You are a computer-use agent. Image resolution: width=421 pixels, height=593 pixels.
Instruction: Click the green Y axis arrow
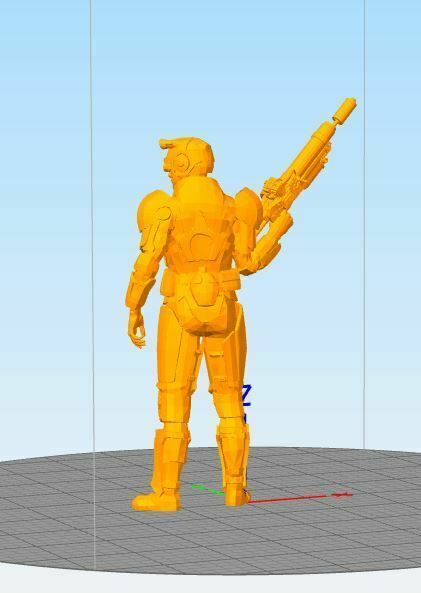[x=208, y=490]
